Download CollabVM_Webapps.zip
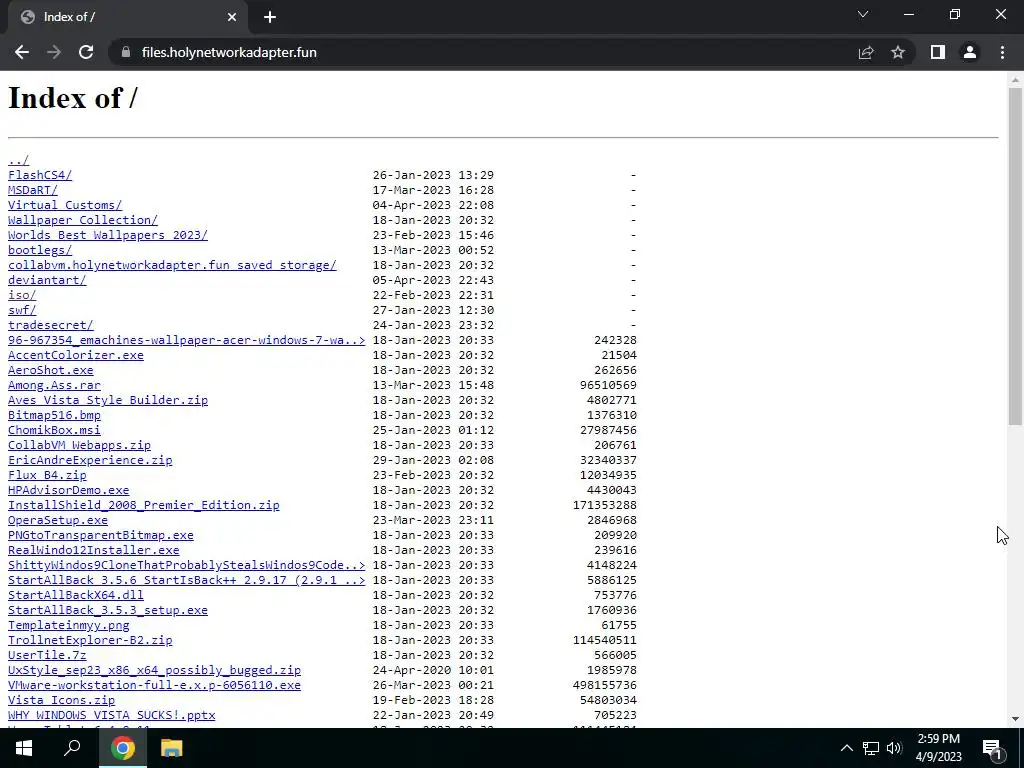1024x768 pixels. pos(79,445)
